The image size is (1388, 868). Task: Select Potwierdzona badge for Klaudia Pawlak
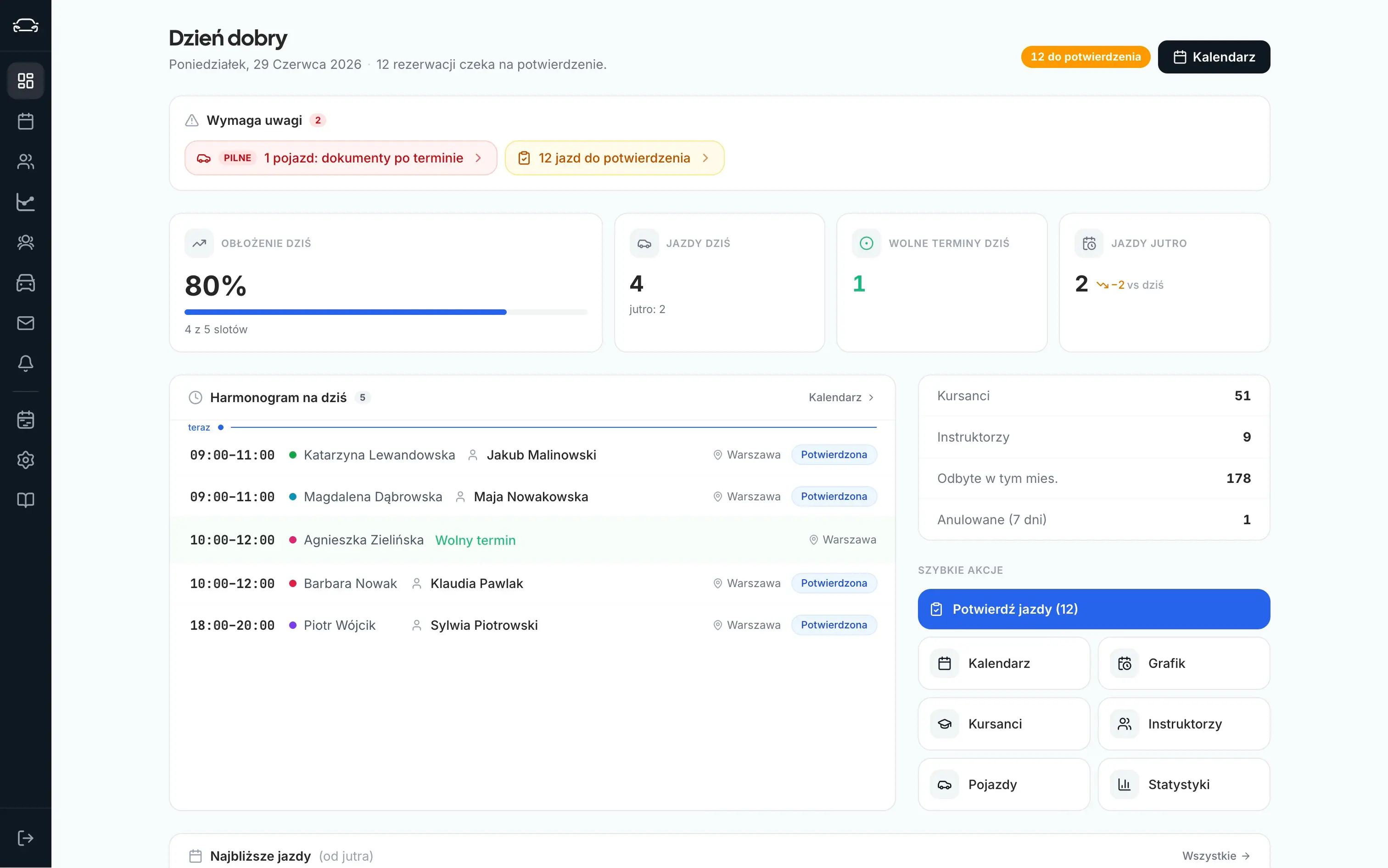(x=834, y=583)
